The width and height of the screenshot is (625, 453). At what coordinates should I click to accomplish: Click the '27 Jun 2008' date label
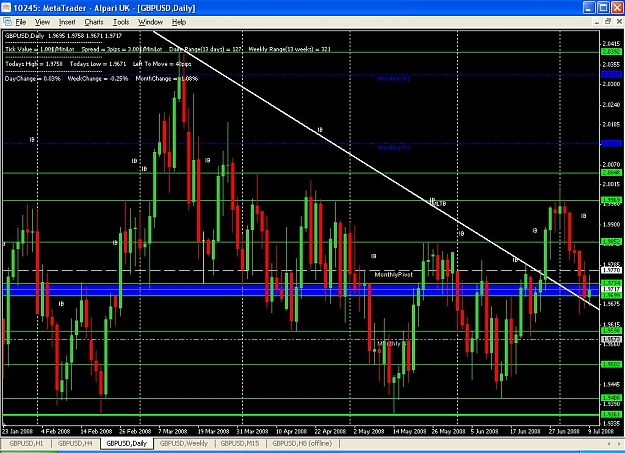point(564,431)
